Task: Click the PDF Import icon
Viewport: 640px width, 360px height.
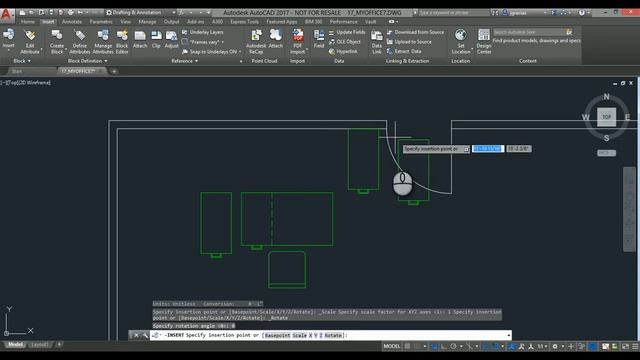Action: (x=298, y=35)
